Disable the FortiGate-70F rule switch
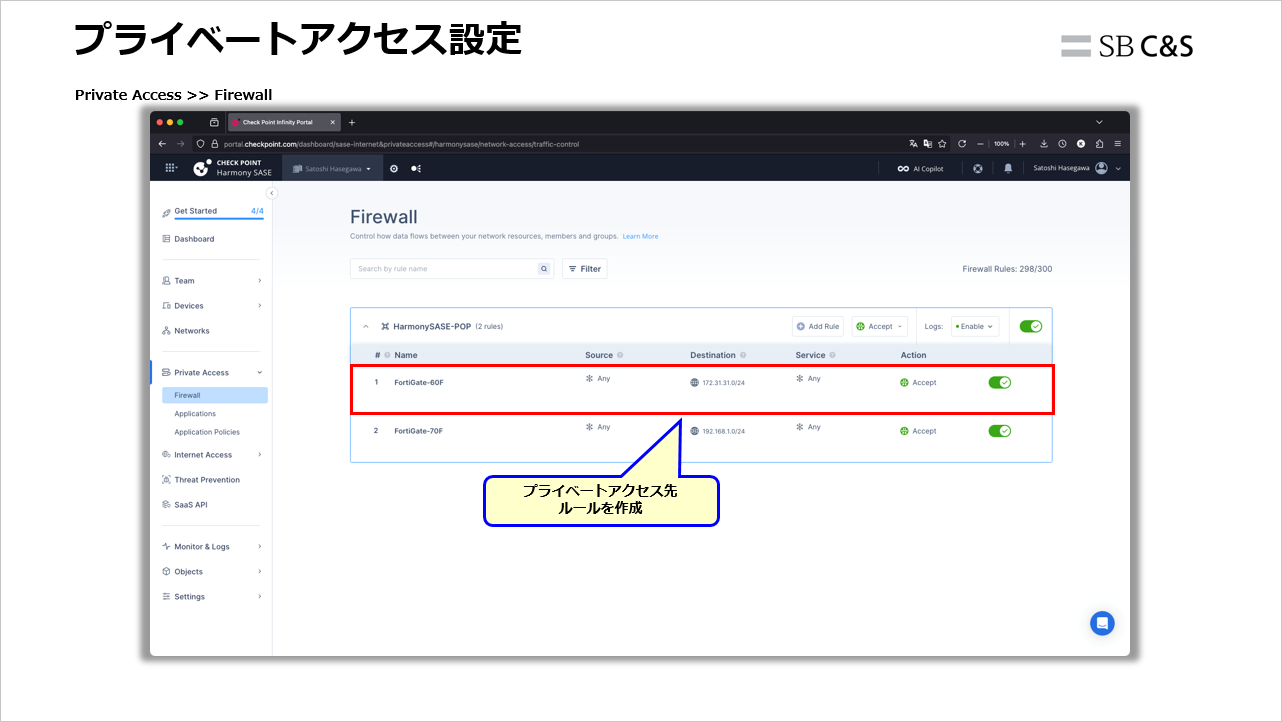The height and width of the screenshot is (722, 1282). click(999, 431)
